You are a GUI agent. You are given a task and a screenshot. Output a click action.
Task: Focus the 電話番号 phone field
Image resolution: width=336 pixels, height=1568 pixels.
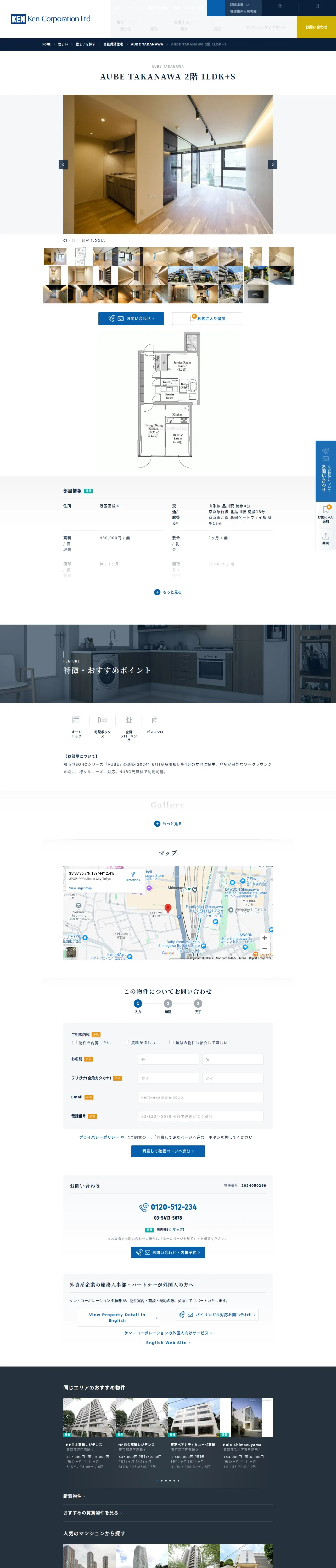(x=201, y=1116)
